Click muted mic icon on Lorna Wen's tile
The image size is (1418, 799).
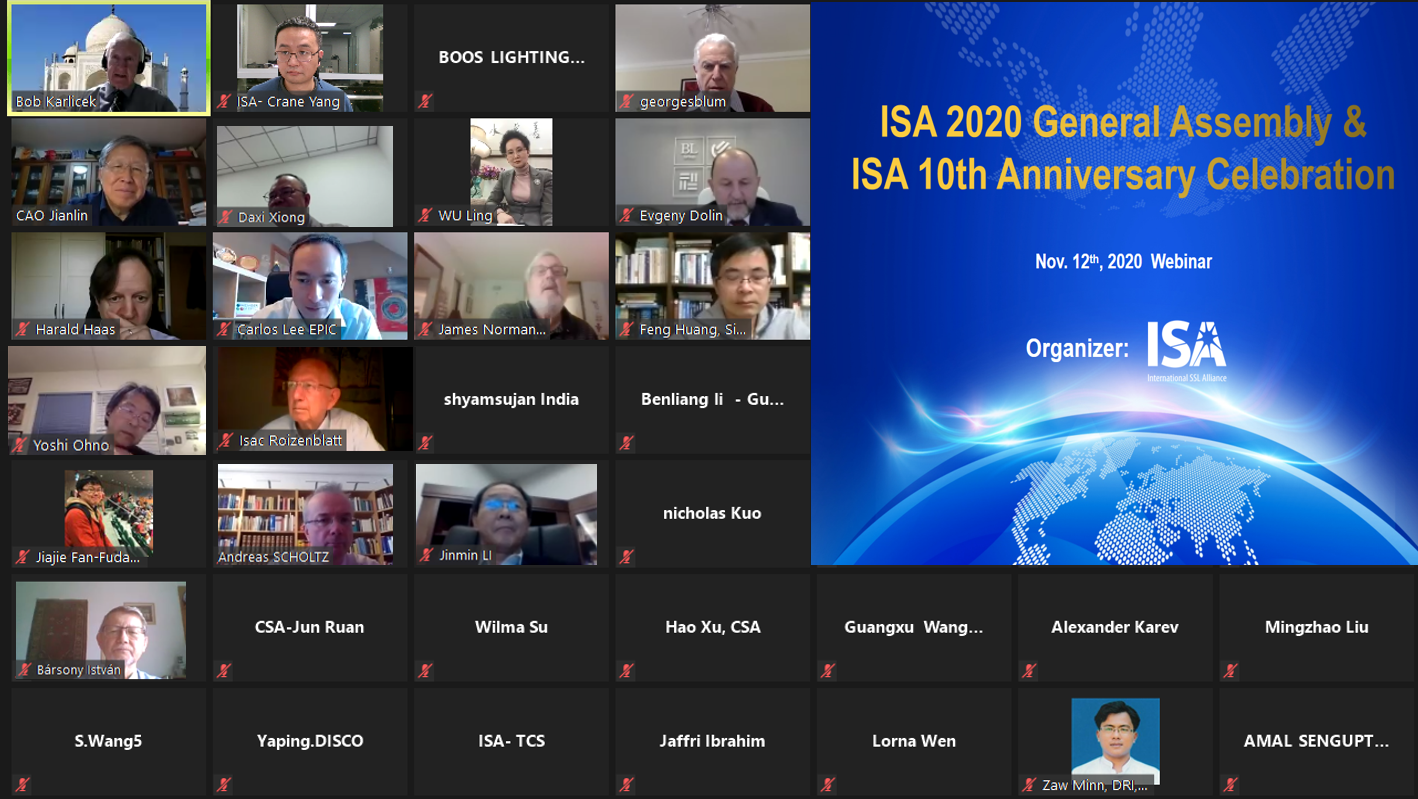(828, 785)
